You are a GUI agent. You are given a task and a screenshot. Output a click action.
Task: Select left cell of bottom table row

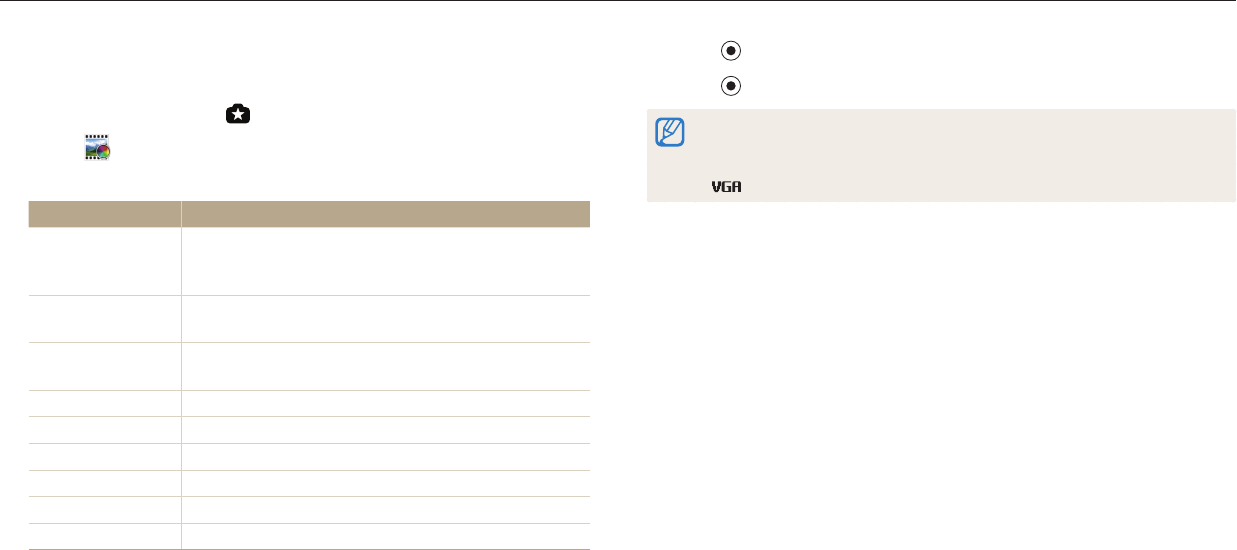click(x=104, y=536)
